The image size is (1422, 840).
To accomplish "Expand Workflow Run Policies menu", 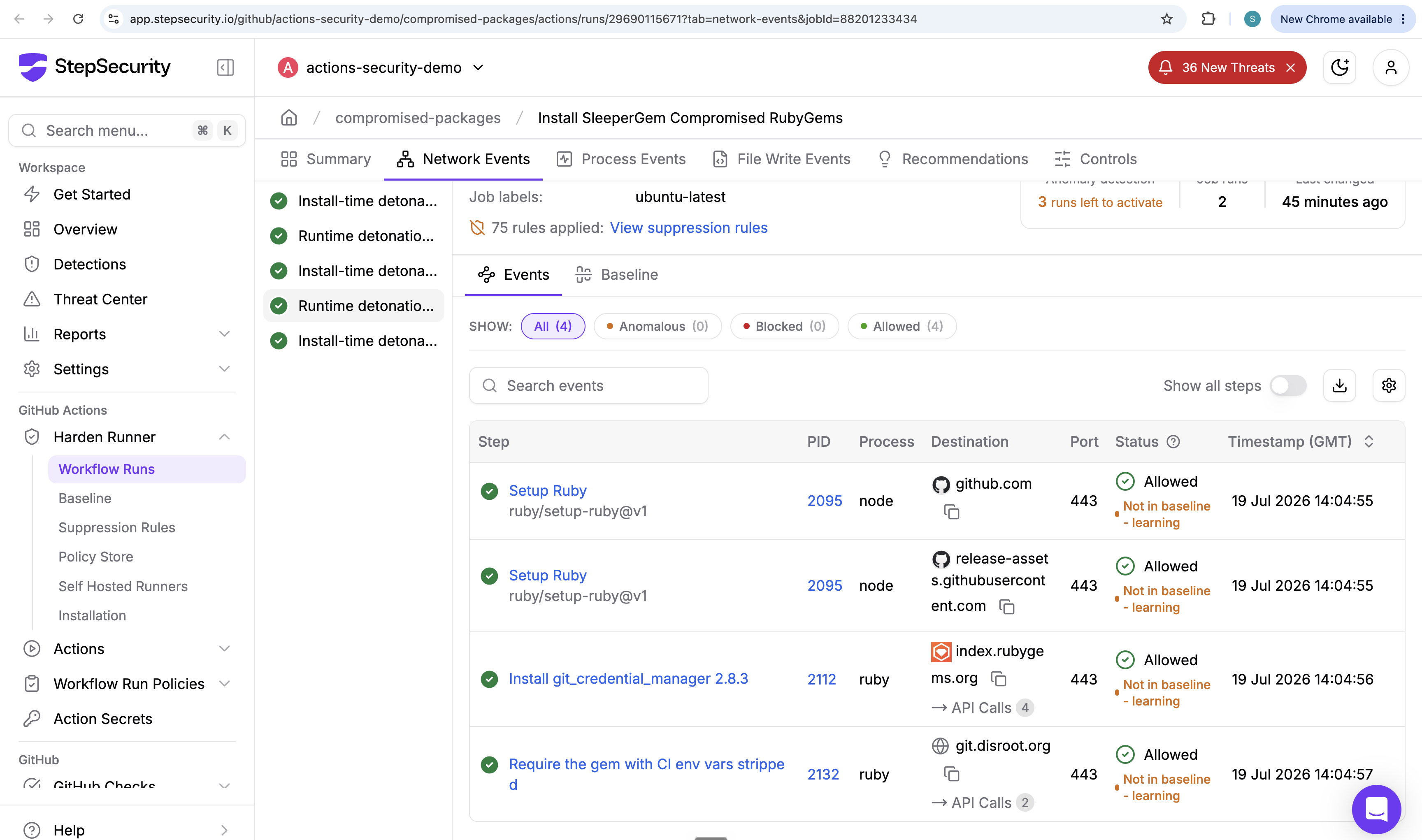I will click(x=224, y=684).
